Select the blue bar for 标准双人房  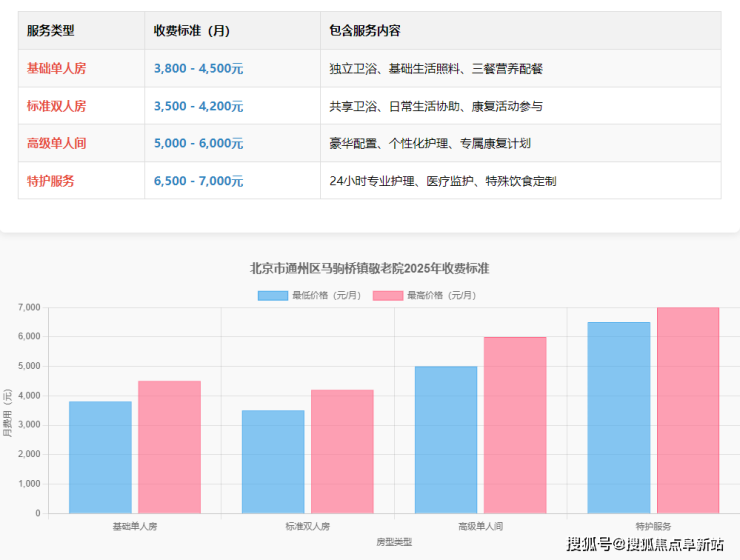click(x=273, y=461)
